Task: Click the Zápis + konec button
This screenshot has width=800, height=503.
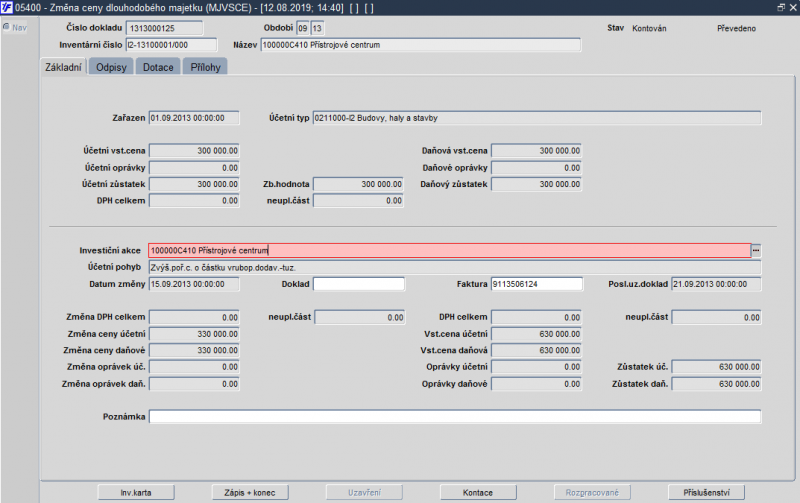Action: point(250,492)
